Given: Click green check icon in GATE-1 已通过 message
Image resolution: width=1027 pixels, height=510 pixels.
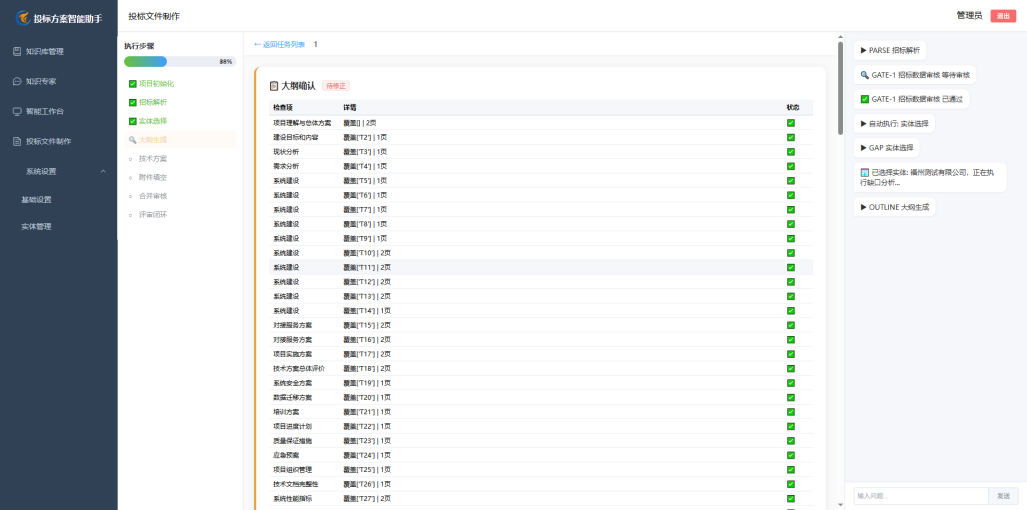Looking at the screenshot, I should pos(865,100).
